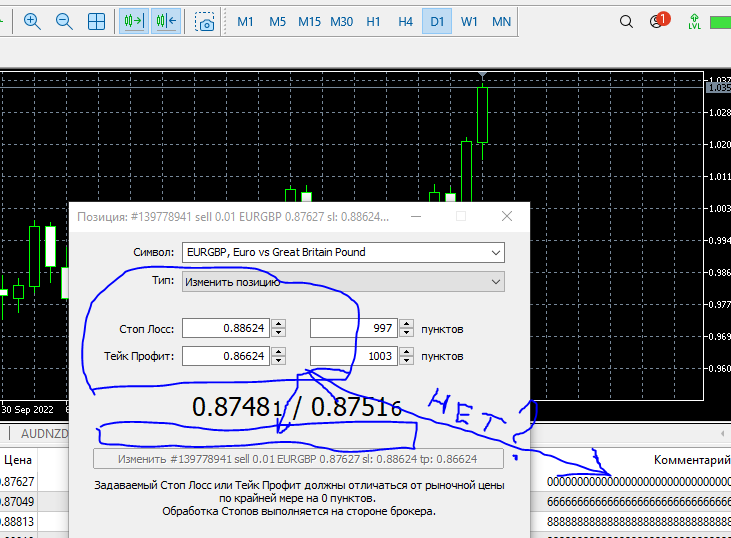
Task: Close the position dialog window
Action: [x=507, y=216]
